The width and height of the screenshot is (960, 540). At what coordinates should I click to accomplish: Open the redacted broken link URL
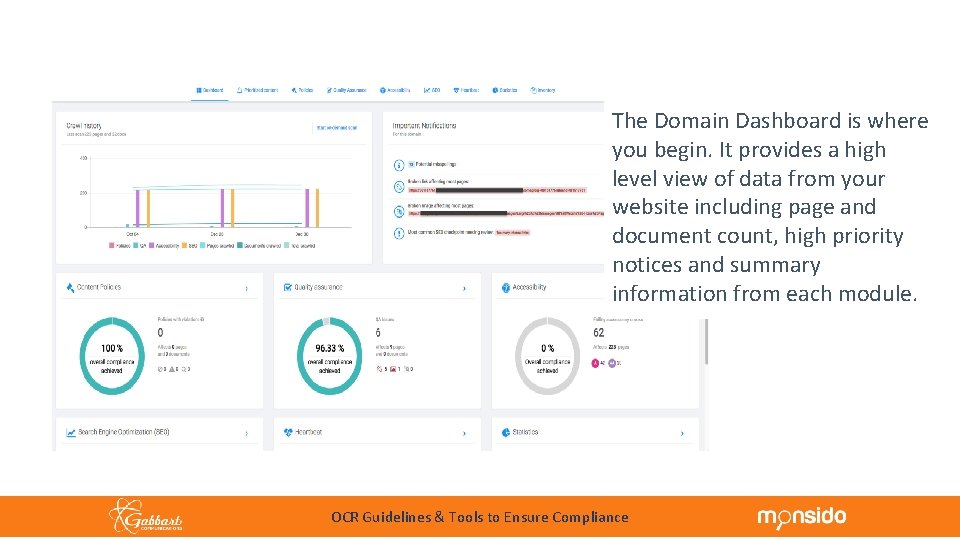click(x=497, y=190)
